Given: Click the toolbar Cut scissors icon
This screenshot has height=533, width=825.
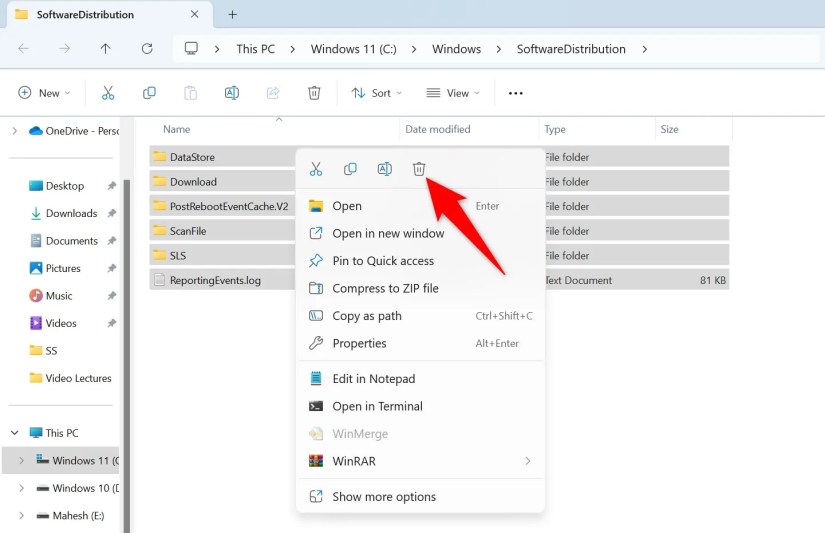Looking at the screenshot, I should 108,93.
